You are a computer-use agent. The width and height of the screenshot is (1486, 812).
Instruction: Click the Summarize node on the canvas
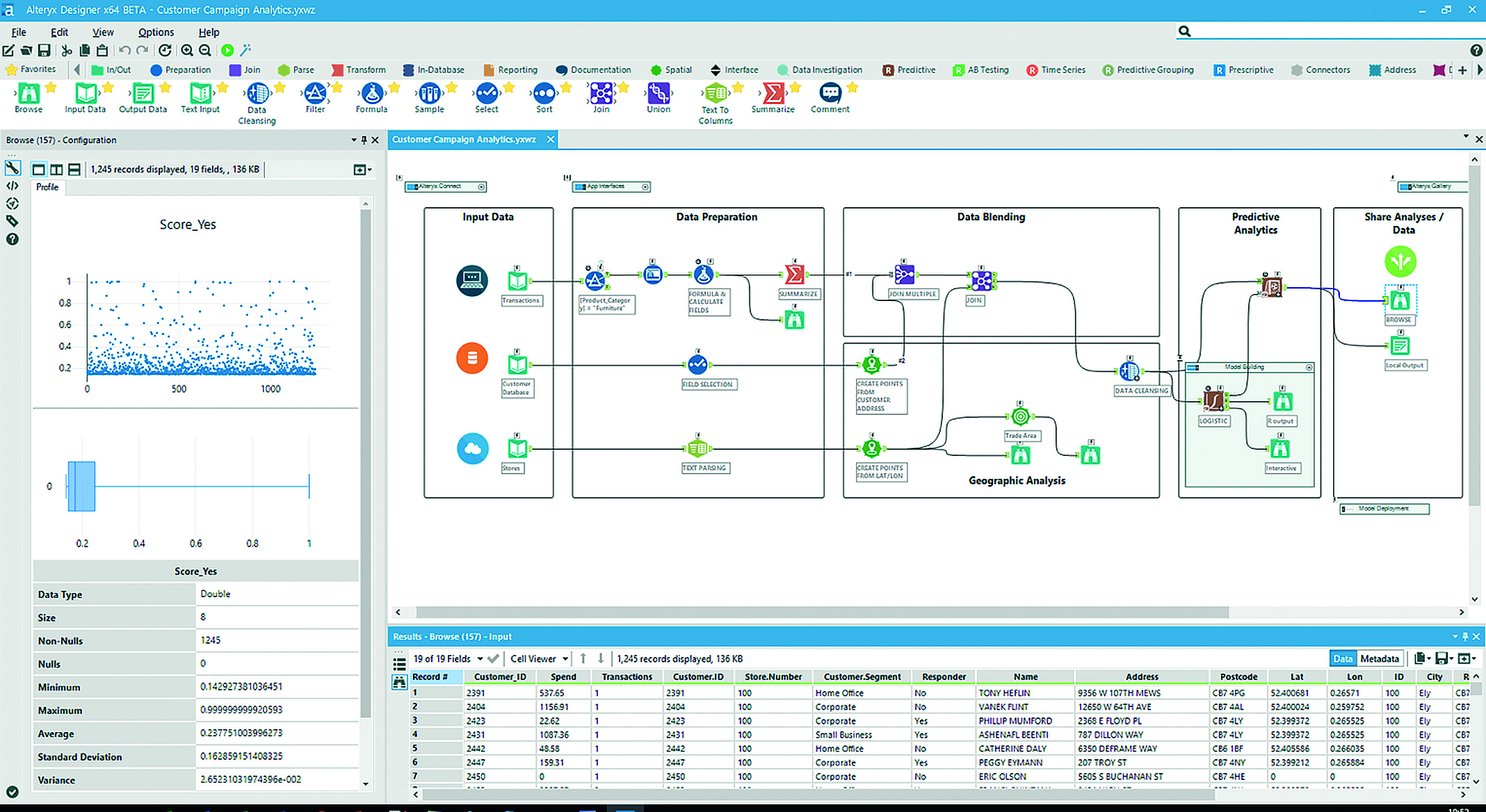[794, 274]
